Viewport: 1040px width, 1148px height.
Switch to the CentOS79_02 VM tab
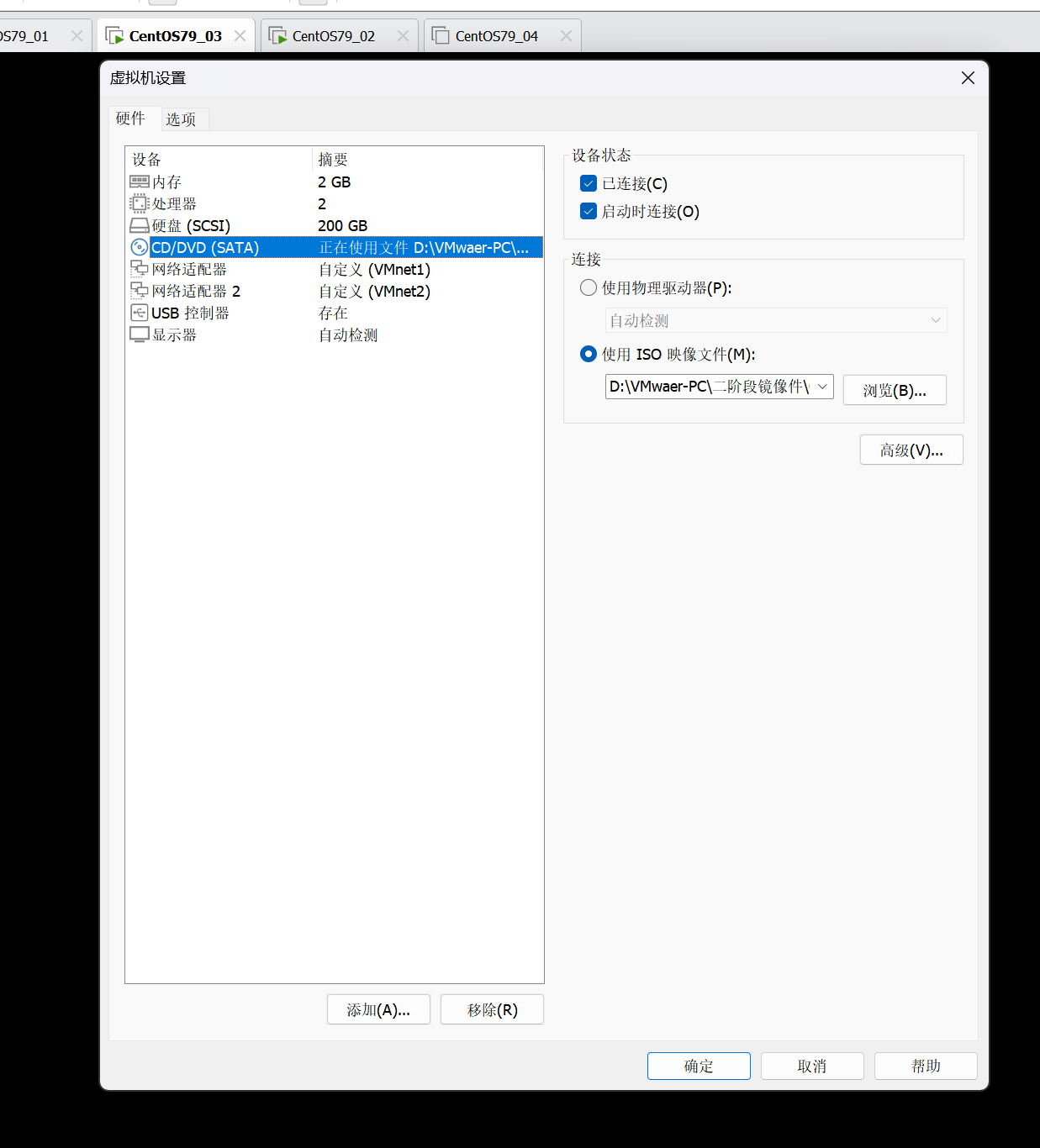click(331, 35)
